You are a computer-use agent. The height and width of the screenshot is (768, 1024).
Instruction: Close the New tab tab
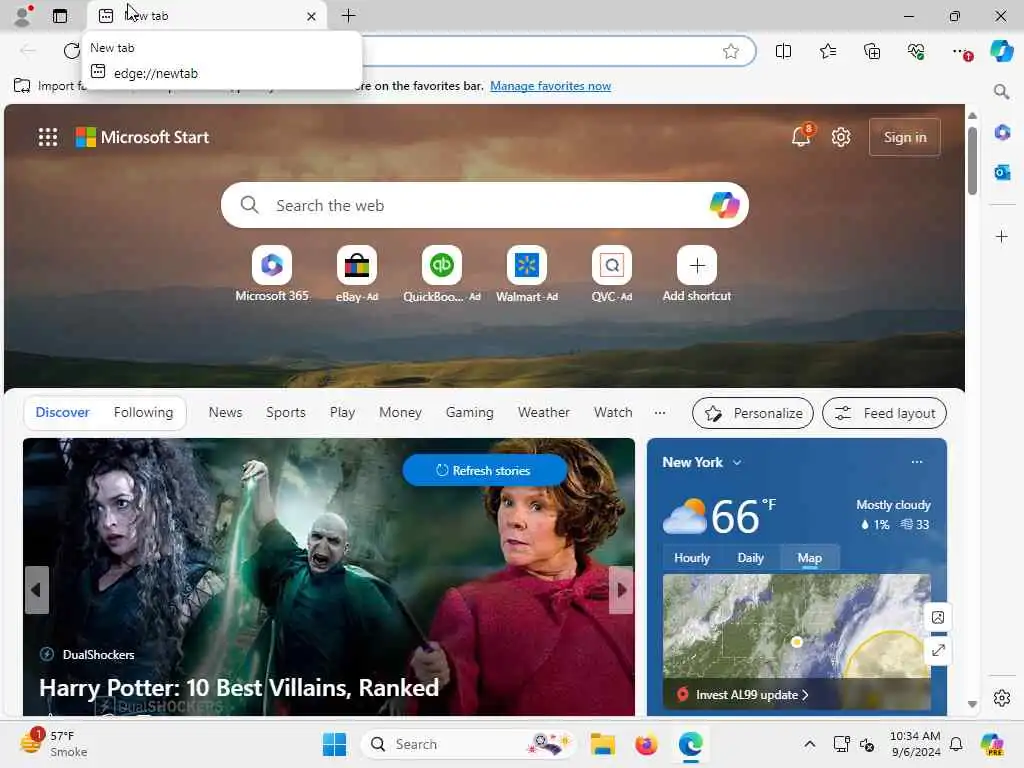312,16
